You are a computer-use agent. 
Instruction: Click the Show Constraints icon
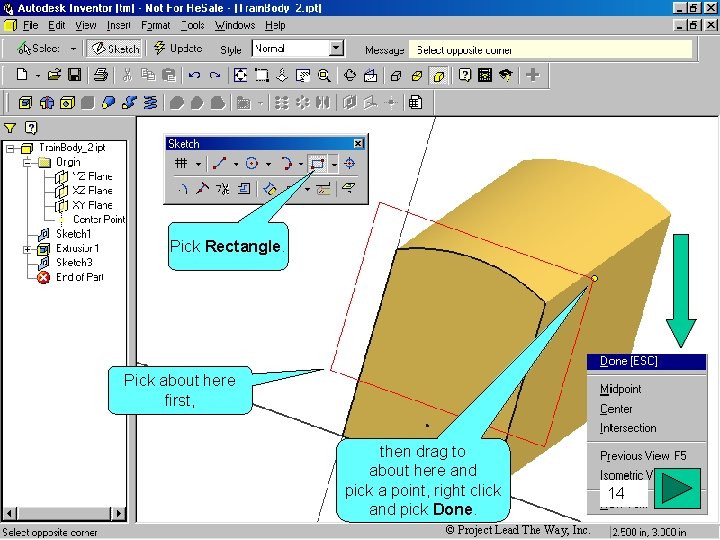[323, 188]
